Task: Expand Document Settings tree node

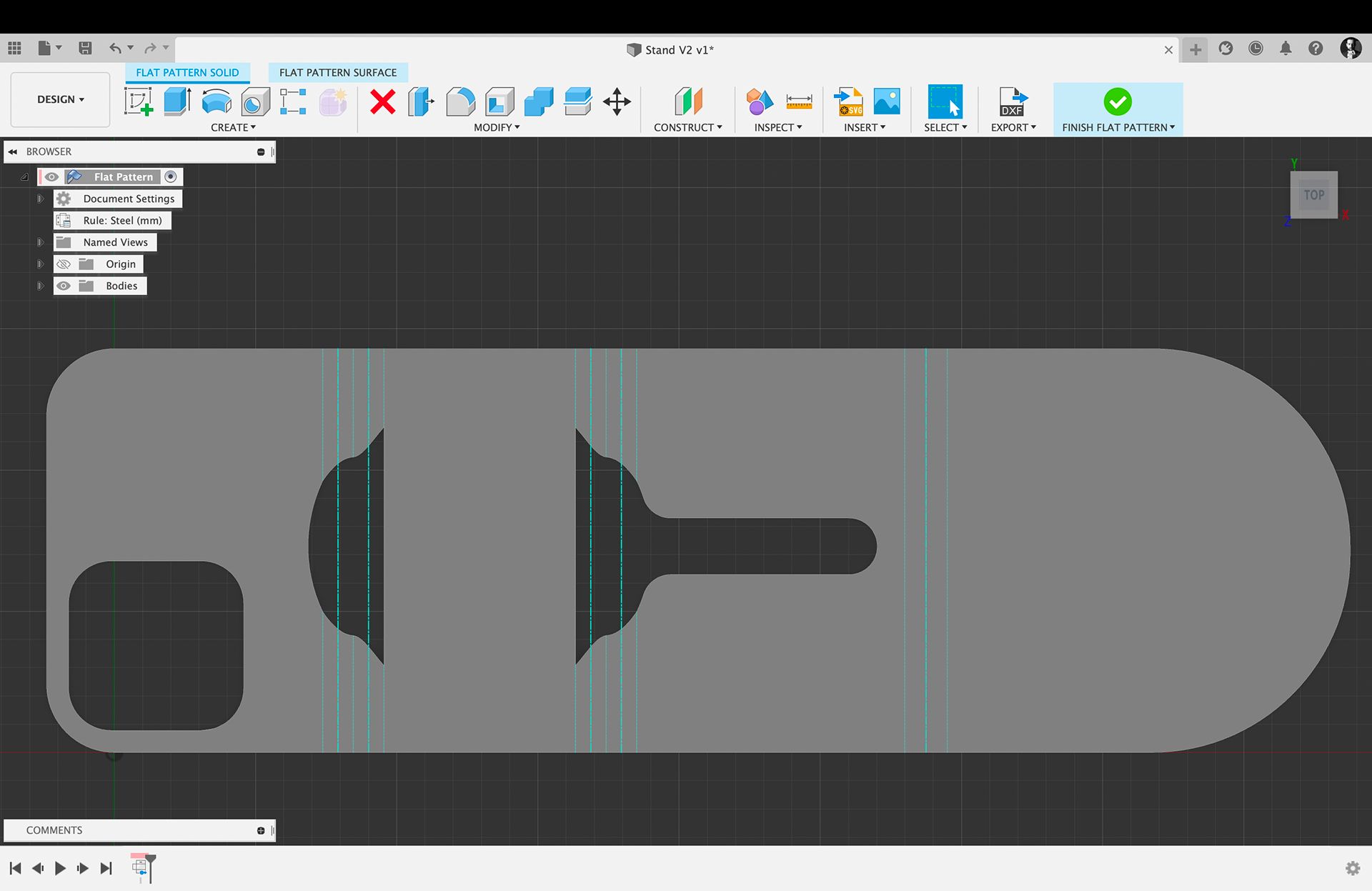Action: [x=41, y=199]
